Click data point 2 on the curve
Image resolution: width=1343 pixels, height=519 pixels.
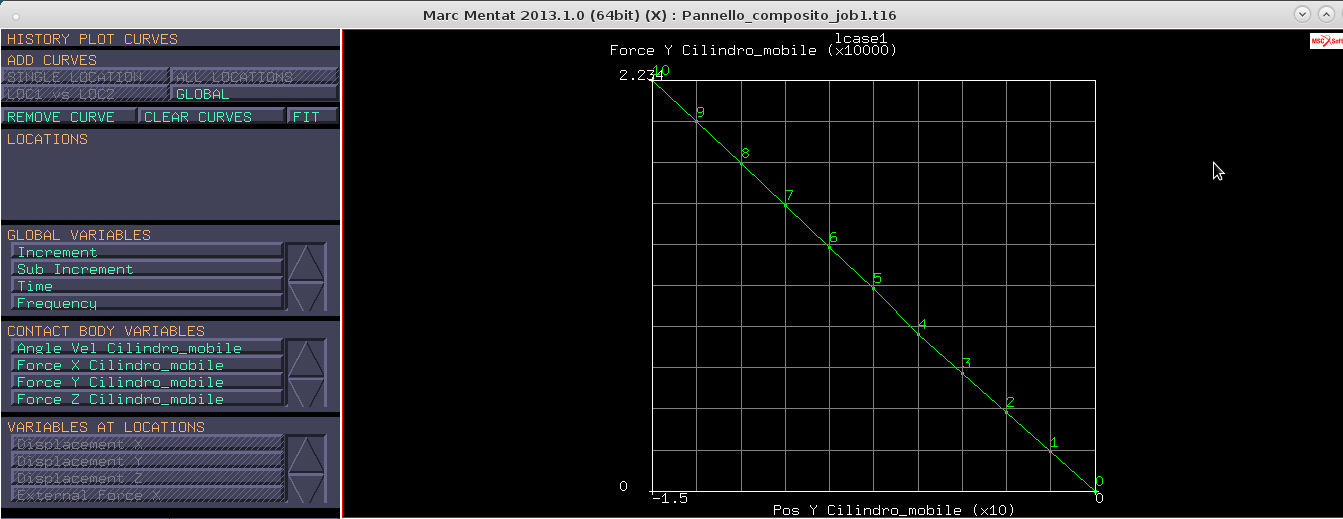[x=1006, y=410]
